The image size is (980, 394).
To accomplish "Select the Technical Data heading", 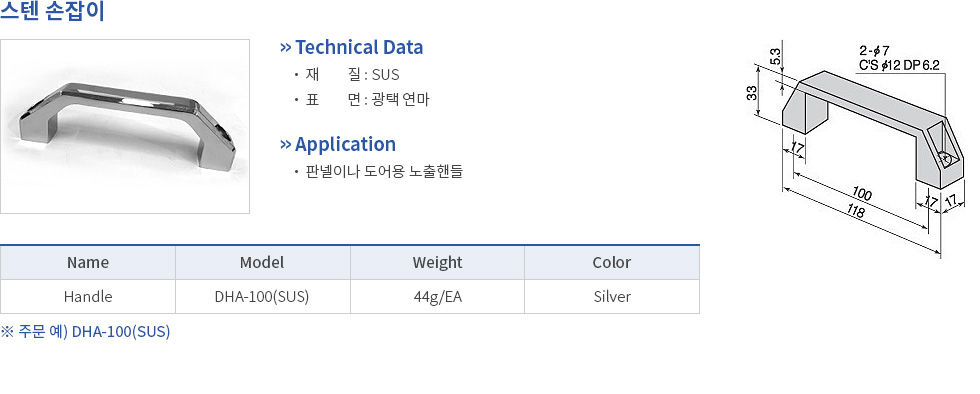I will 359,47.
